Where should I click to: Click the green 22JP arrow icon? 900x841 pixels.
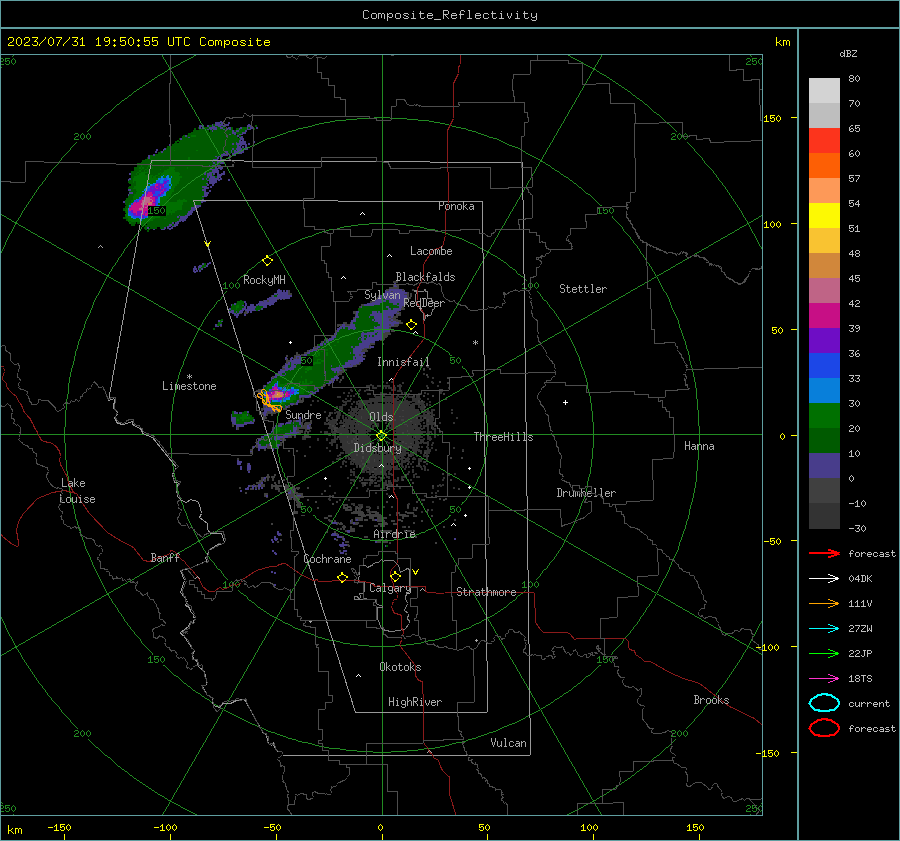point(824,653)
